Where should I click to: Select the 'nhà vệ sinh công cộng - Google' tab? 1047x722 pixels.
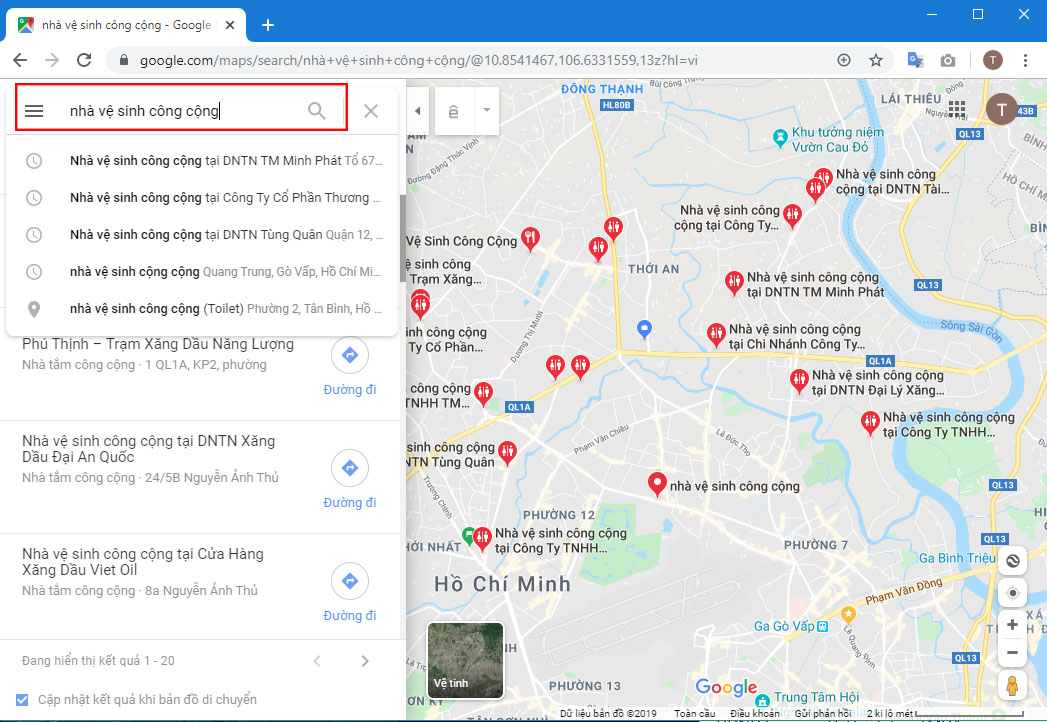[126, 25]
